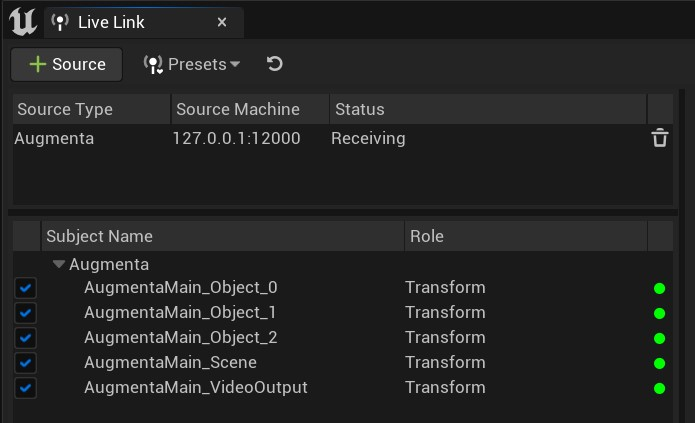
Task: Select the AugmentaMain_Object_1 subject
Action: pos(180,313)
